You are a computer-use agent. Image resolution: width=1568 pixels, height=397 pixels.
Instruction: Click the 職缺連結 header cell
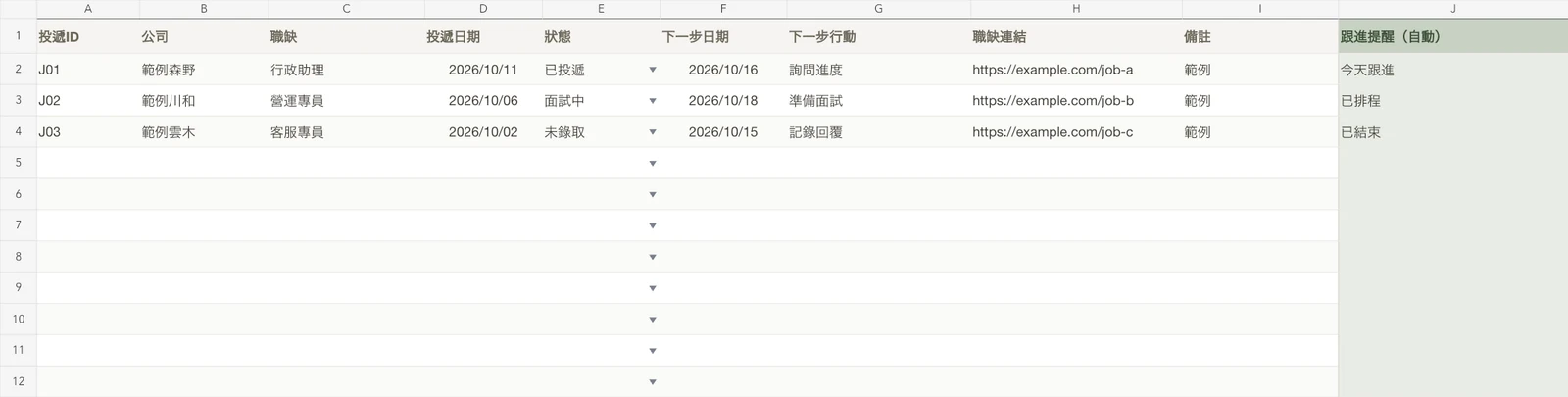(x=1076, y=36)
